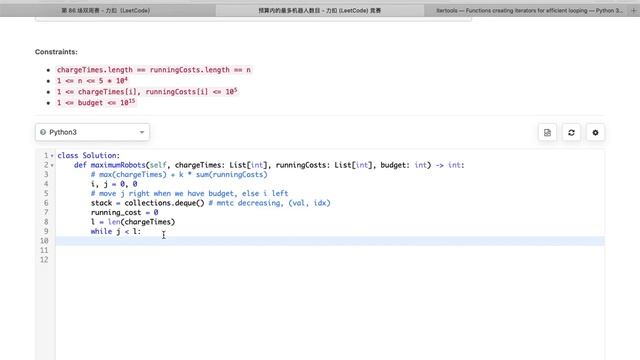Click the code line 'while j < l:'

click(116, 231)
